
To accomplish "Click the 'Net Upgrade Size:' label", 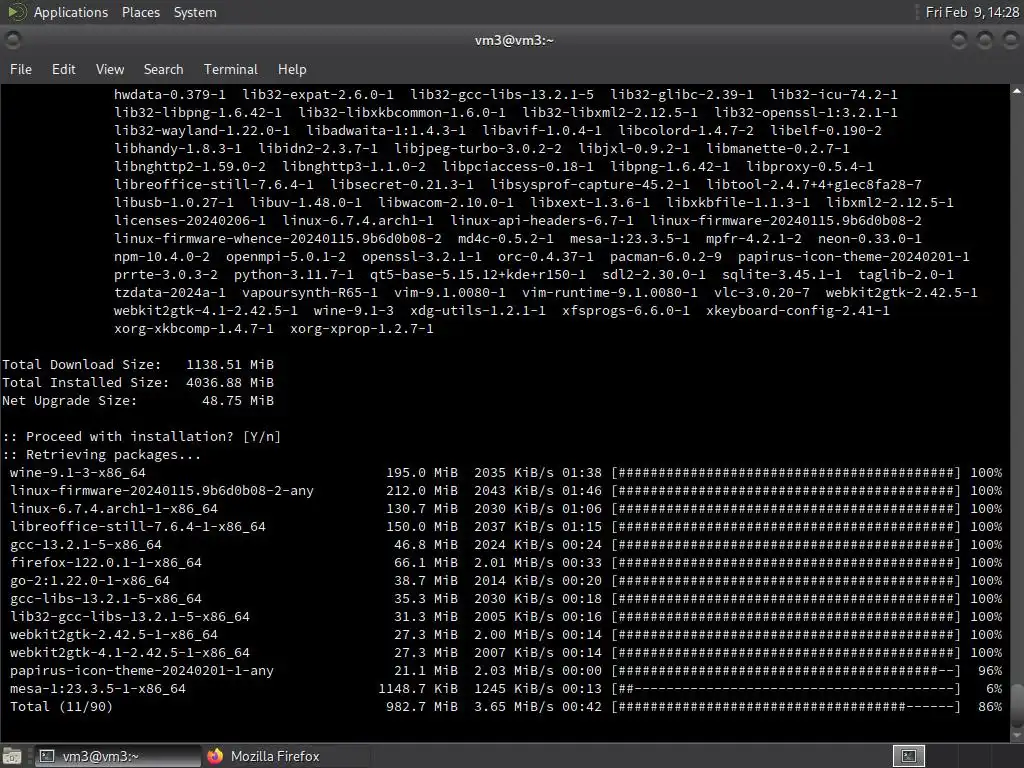I will 70,400.
